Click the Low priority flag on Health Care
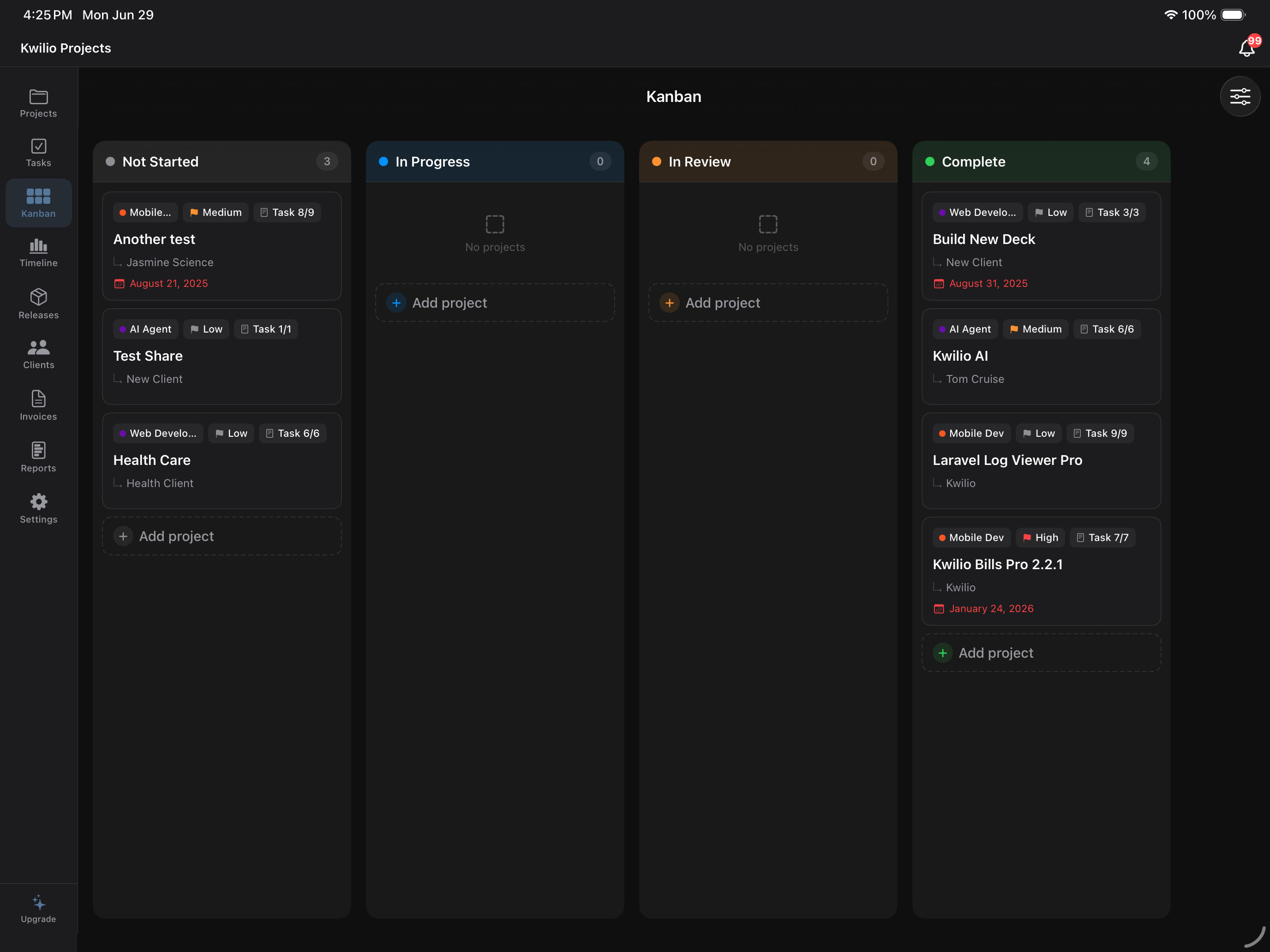 click(231, 433)
